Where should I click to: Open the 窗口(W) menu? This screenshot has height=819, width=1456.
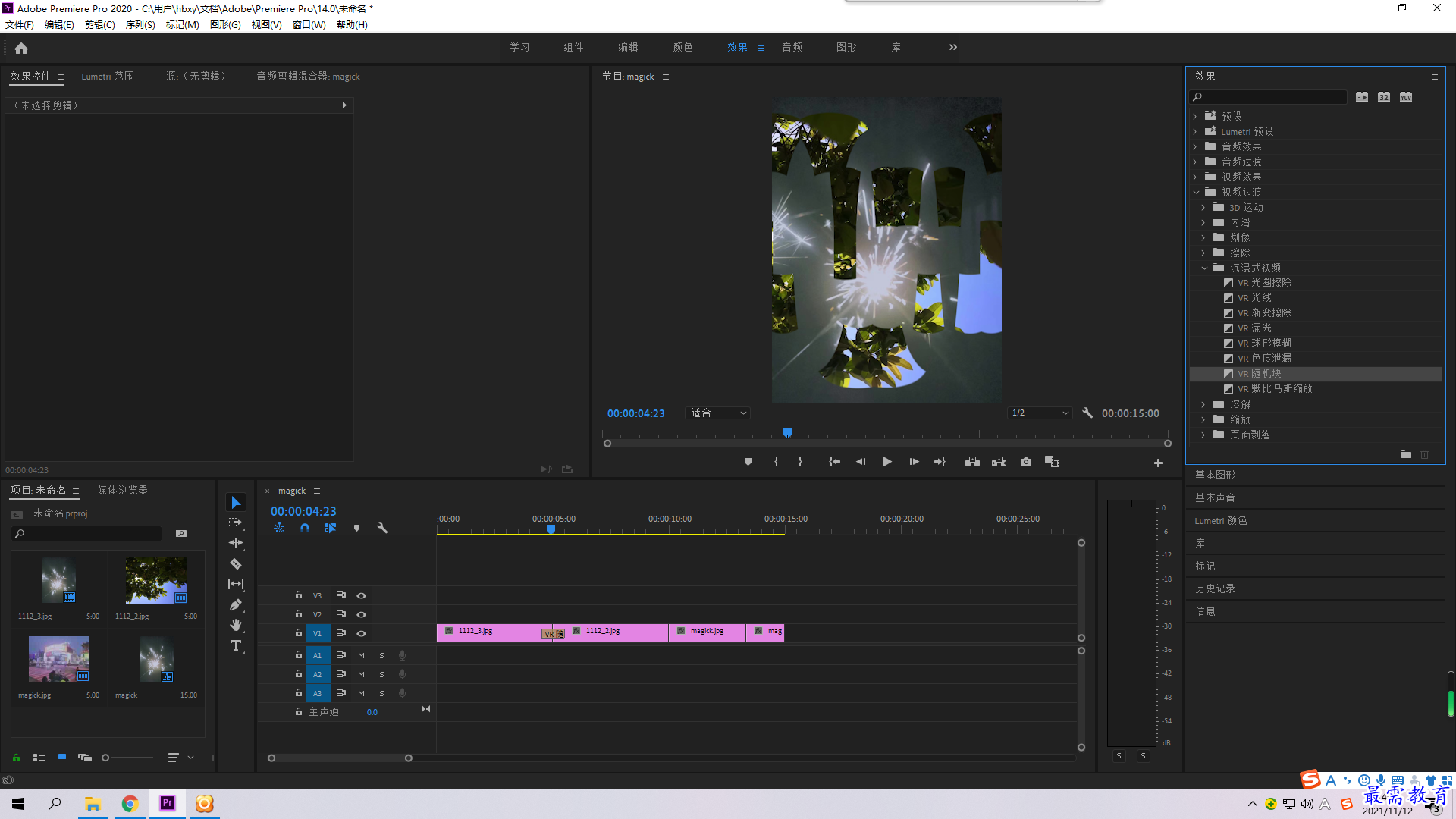309,25
